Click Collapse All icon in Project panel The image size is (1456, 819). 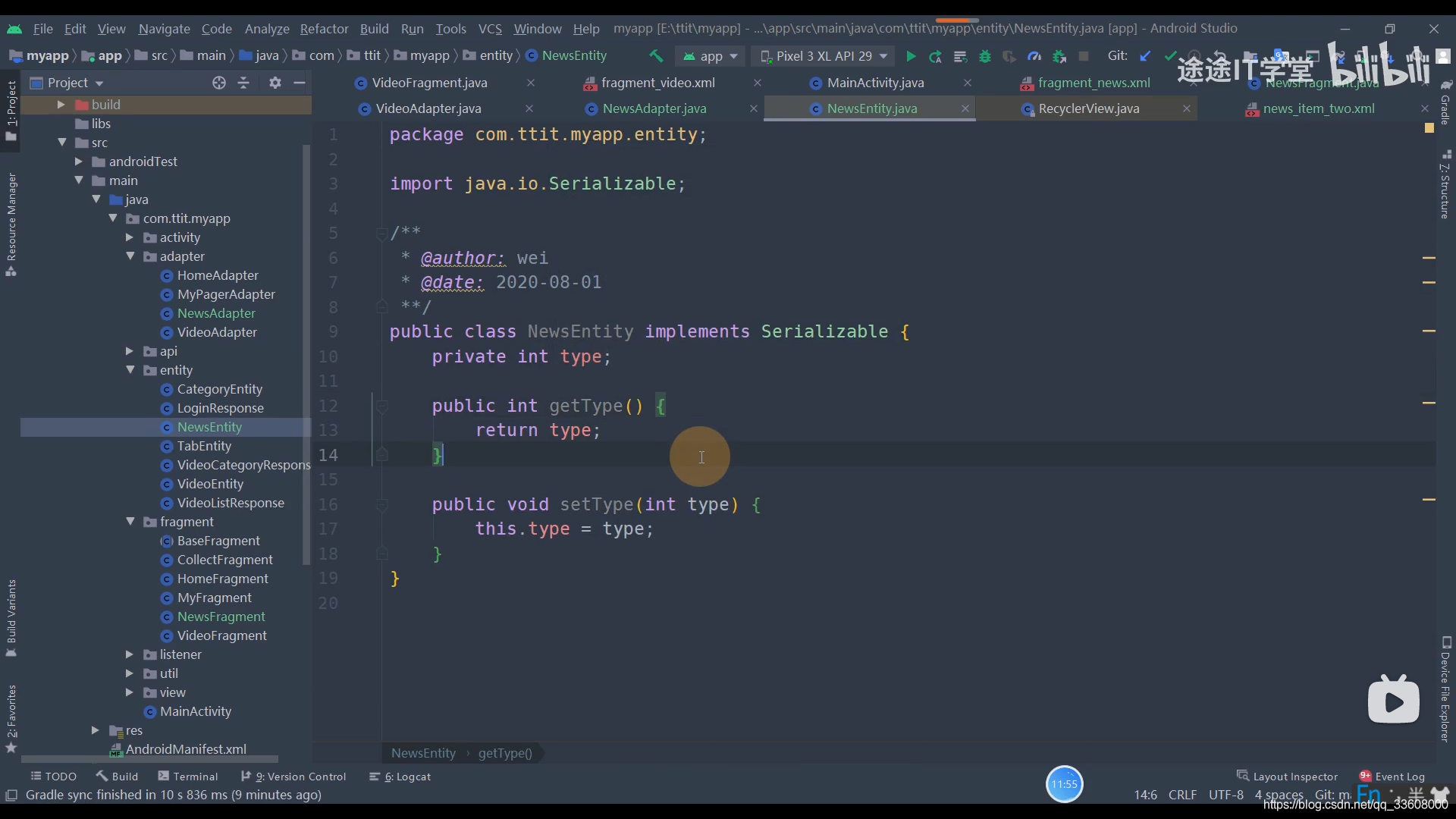243,83
